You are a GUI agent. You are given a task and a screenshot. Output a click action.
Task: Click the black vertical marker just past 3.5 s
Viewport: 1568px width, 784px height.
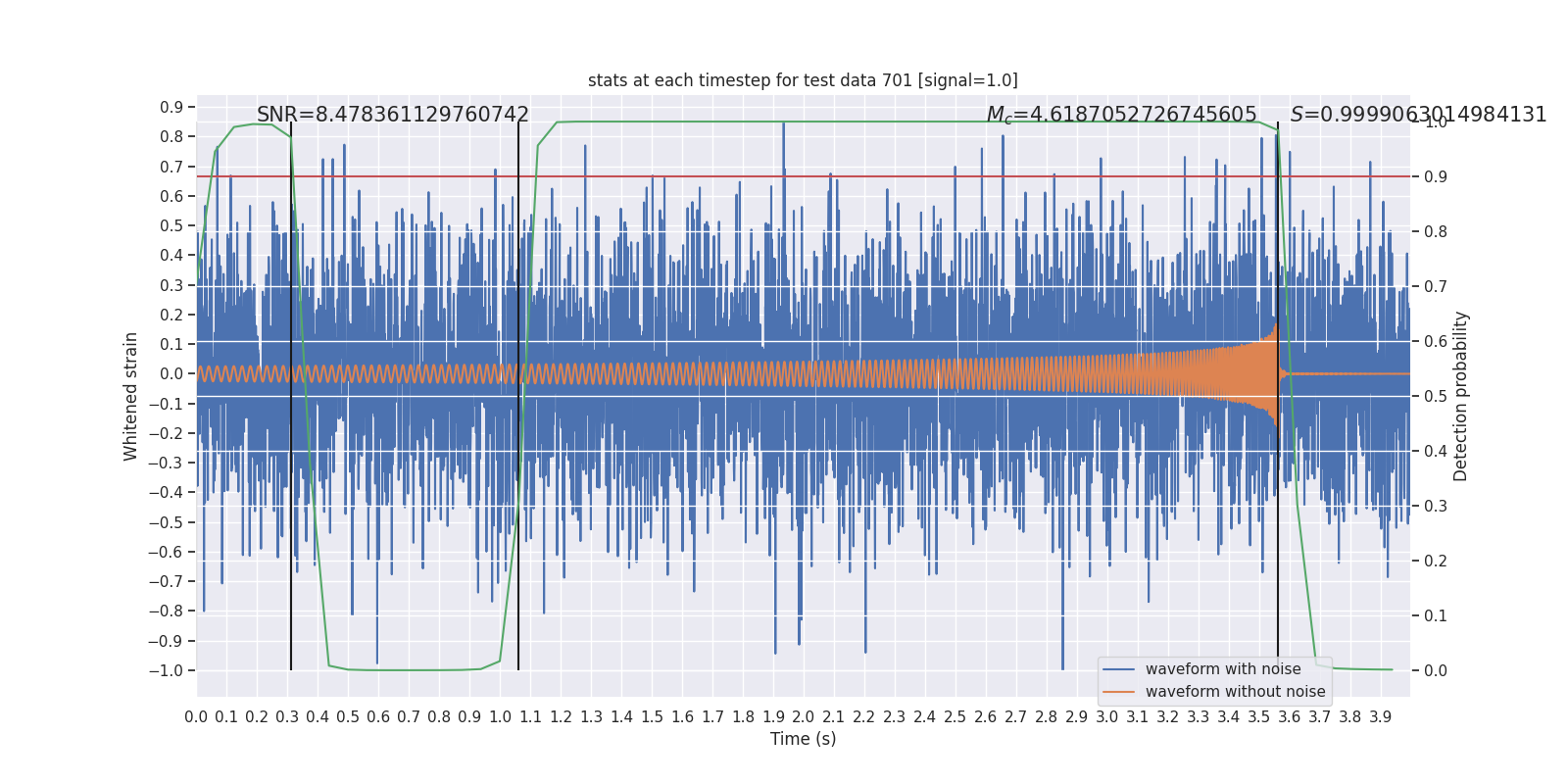tap(1278, 396)
